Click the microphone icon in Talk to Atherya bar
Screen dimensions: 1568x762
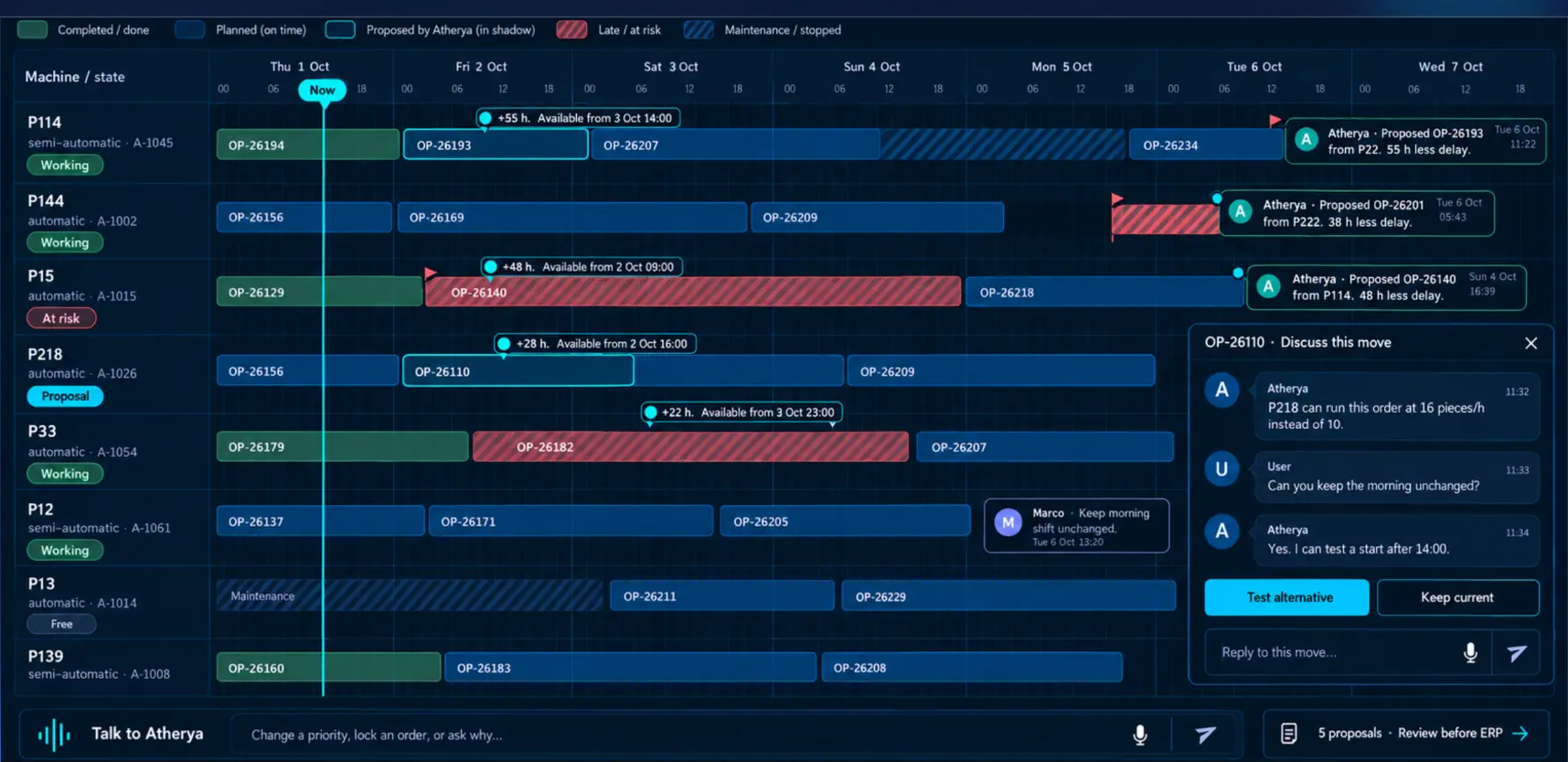1140,735
